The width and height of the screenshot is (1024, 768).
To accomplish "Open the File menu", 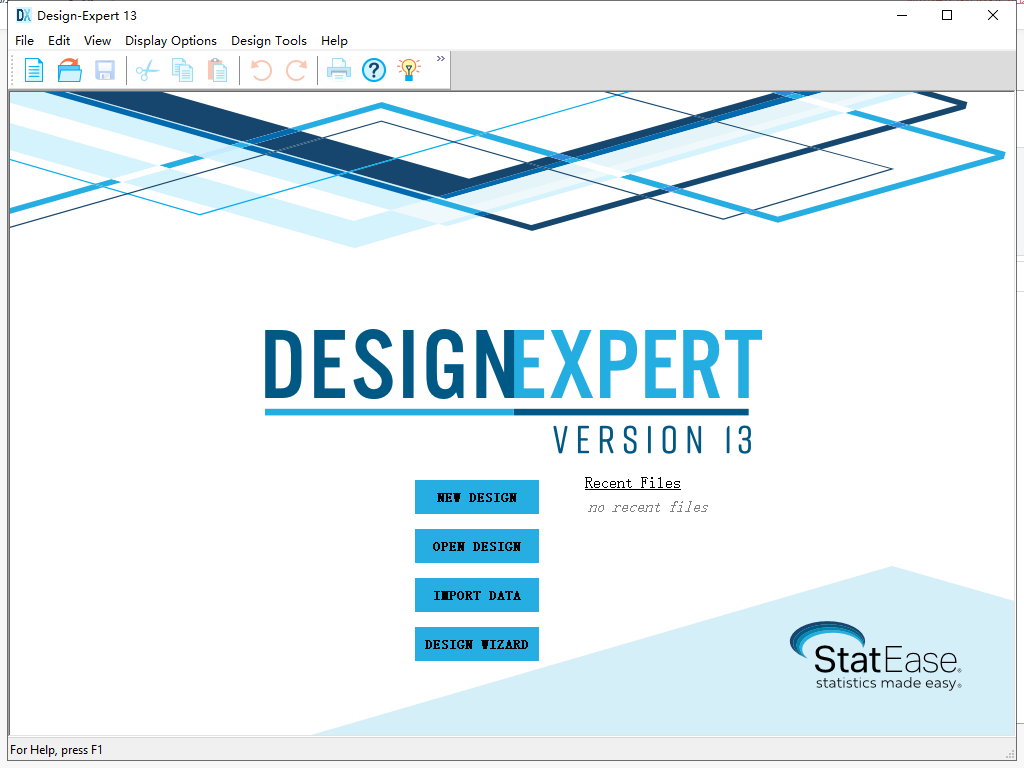I will [24, 40].
